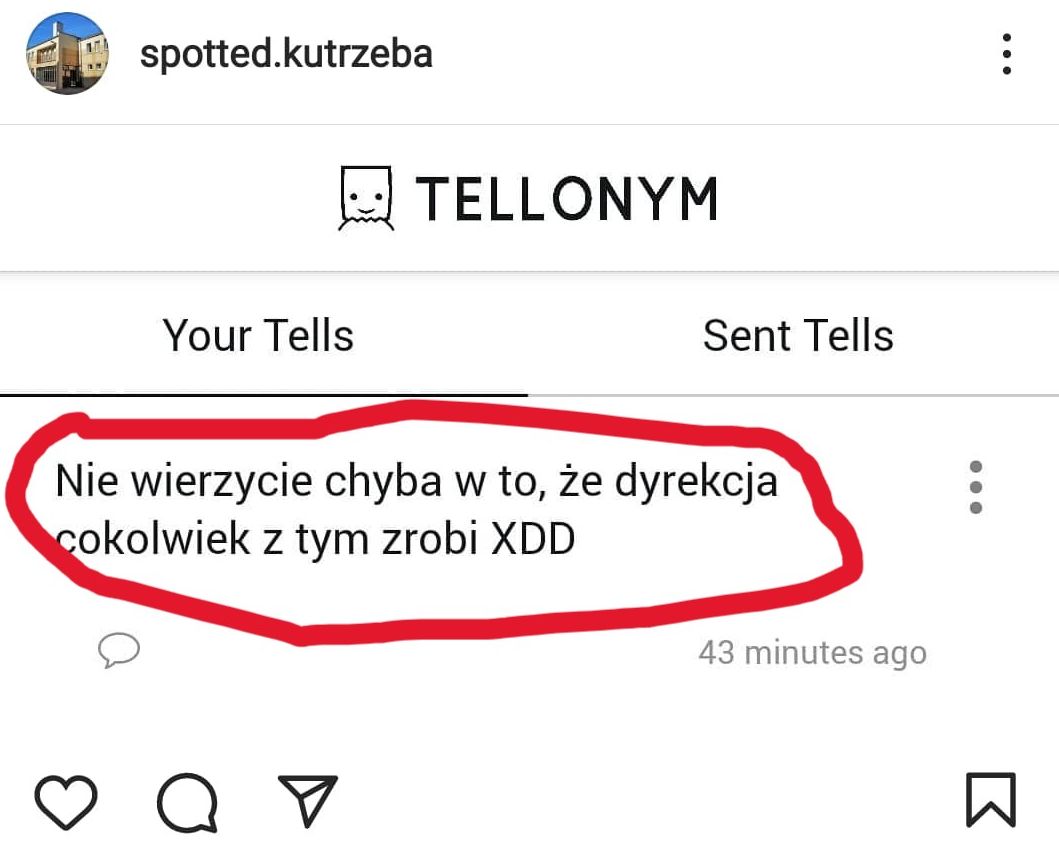The width and height of the screenshot is (1059, 849).
Task: Open the reply bubble under the tell
Action: click(119, 652)
